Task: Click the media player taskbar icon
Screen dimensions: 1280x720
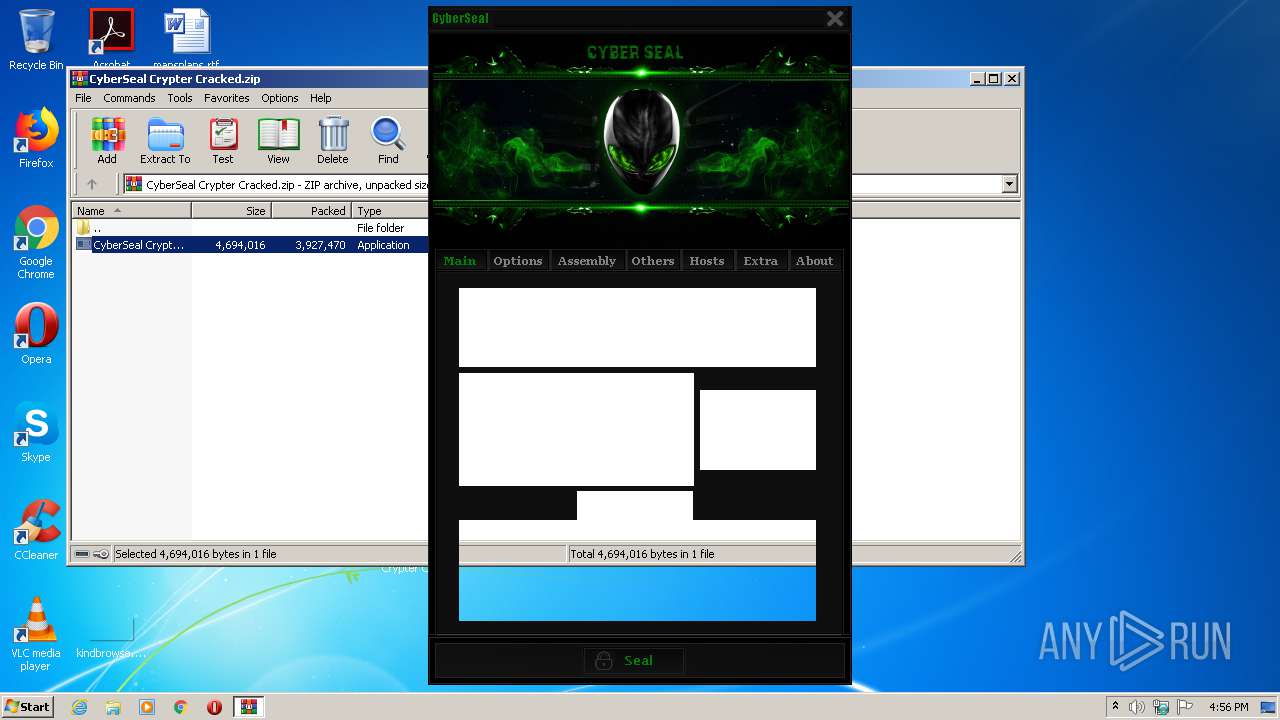Action: (x=147, y=707)
